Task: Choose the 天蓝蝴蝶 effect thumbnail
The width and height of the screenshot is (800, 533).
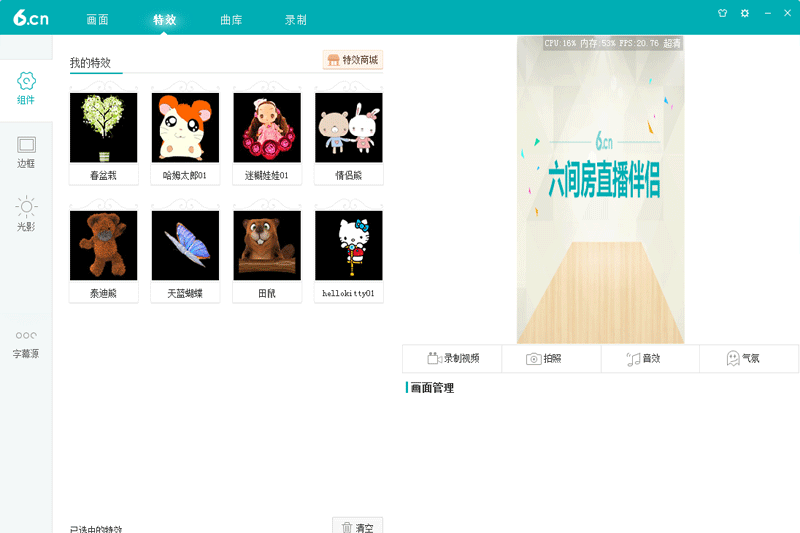Action: point(185,245)
